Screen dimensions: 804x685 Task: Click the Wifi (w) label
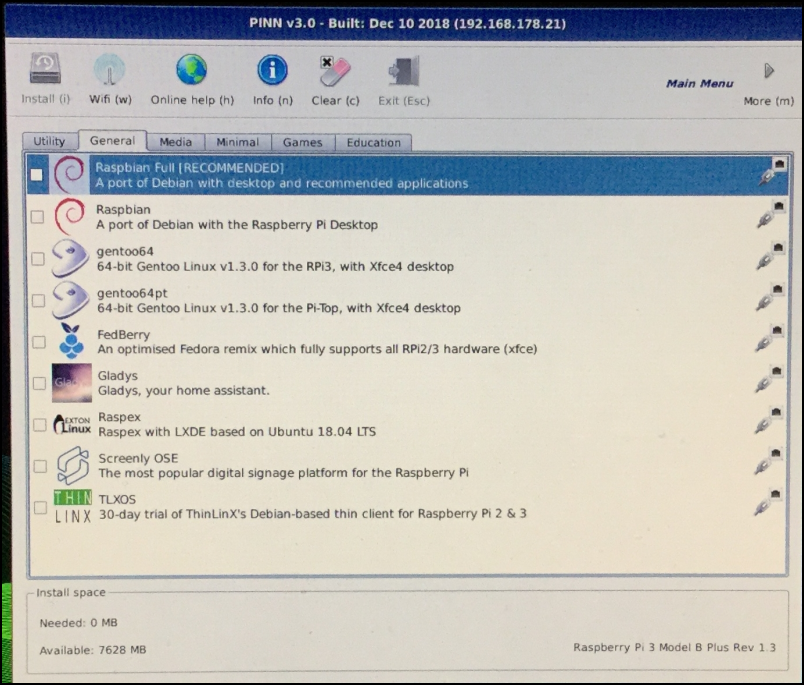(x=110, y=99)
